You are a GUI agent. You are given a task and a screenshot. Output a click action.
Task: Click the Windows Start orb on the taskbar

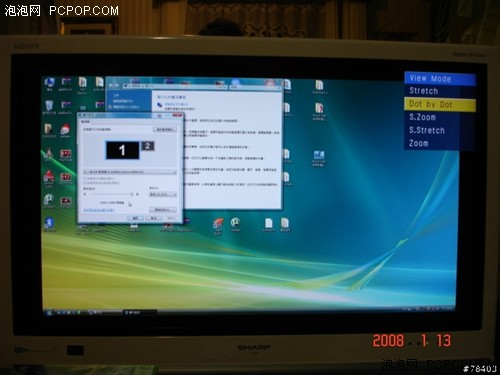tap(49, 312)
